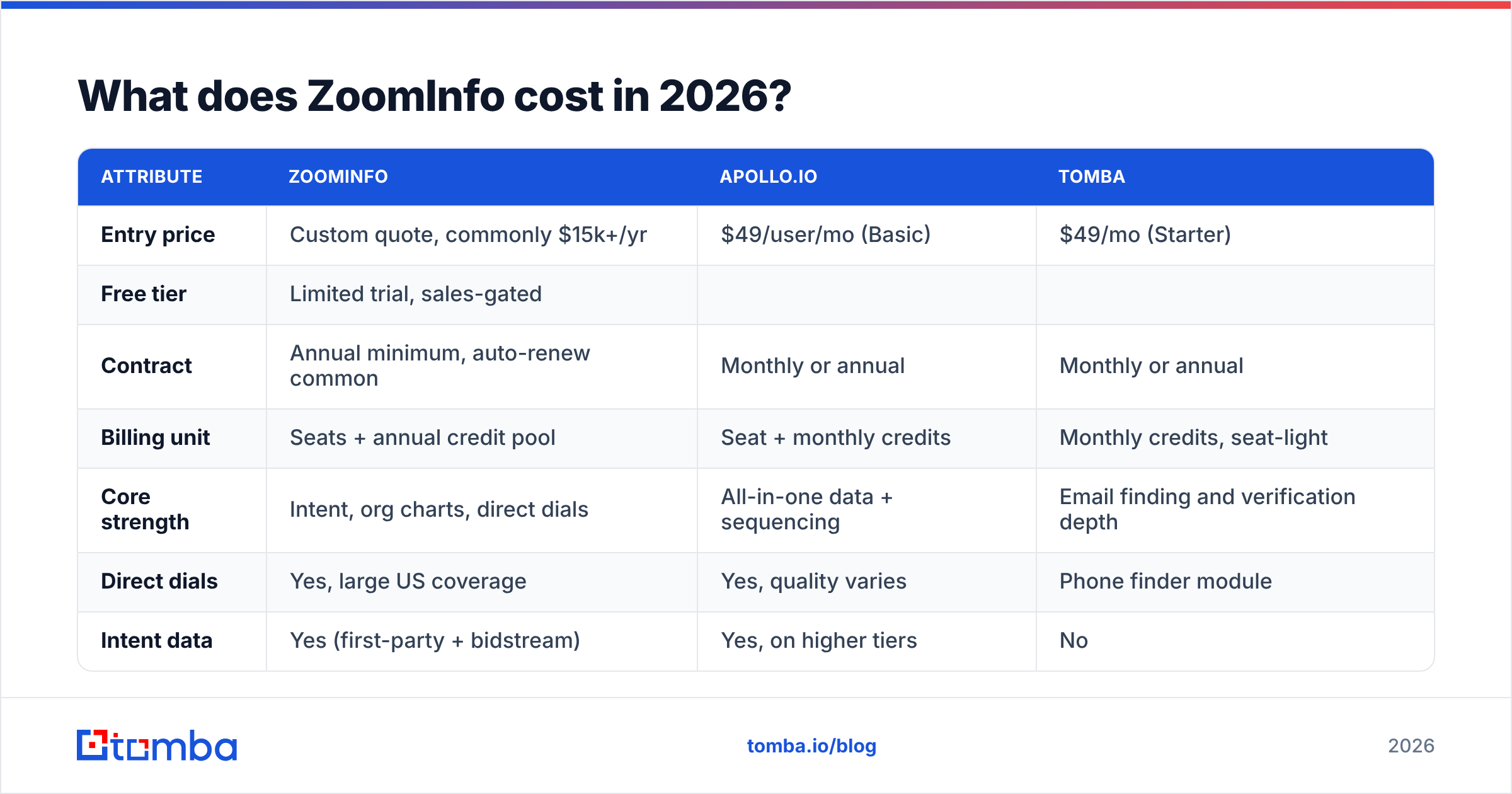
Task: Click the 'Free tier' row label
Action: [x=144, y=294]
